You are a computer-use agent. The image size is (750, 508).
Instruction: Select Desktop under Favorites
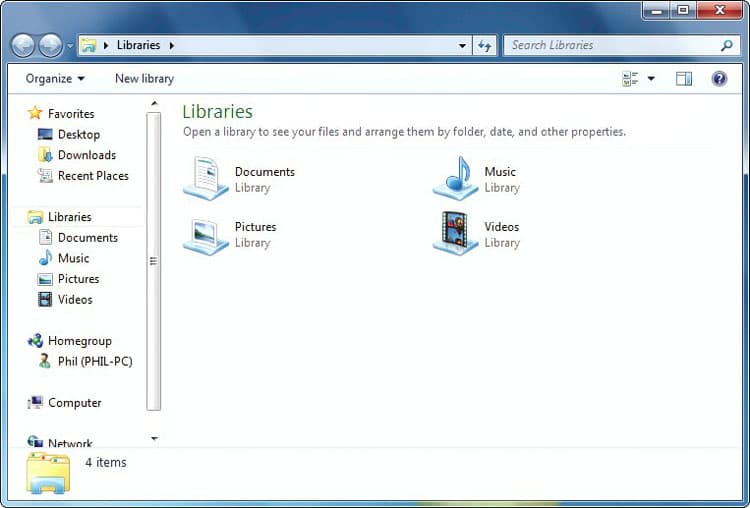(x=78, y=134)
